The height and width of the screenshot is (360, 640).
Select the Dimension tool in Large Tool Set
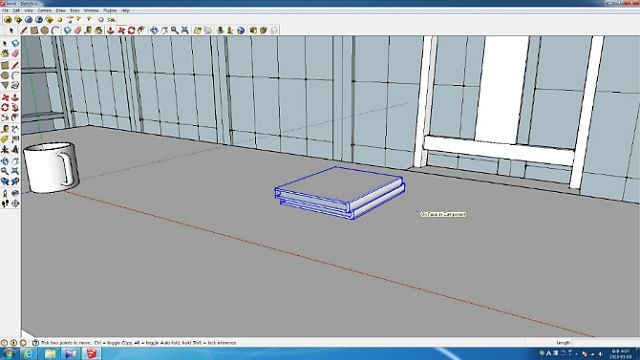tap(15, 129)
